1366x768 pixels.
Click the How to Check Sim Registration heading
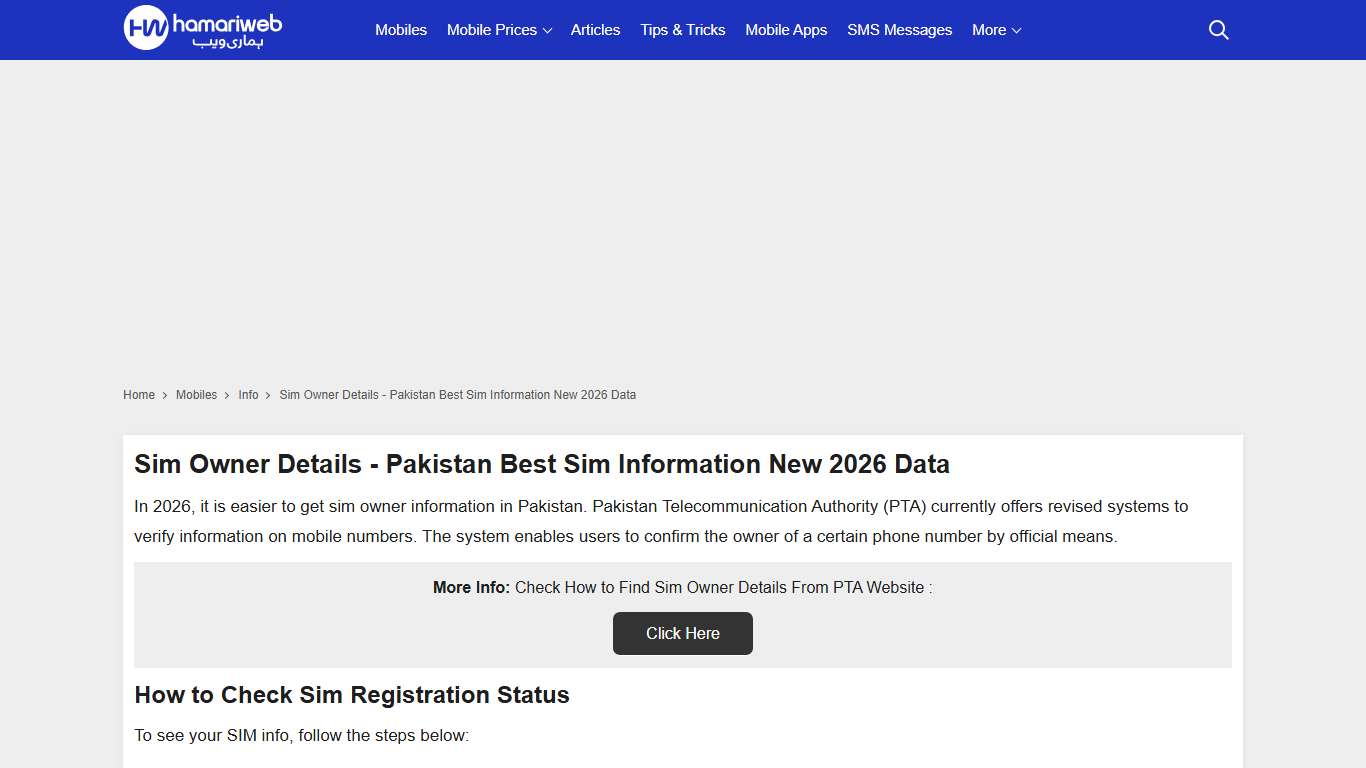pos(351,695)
